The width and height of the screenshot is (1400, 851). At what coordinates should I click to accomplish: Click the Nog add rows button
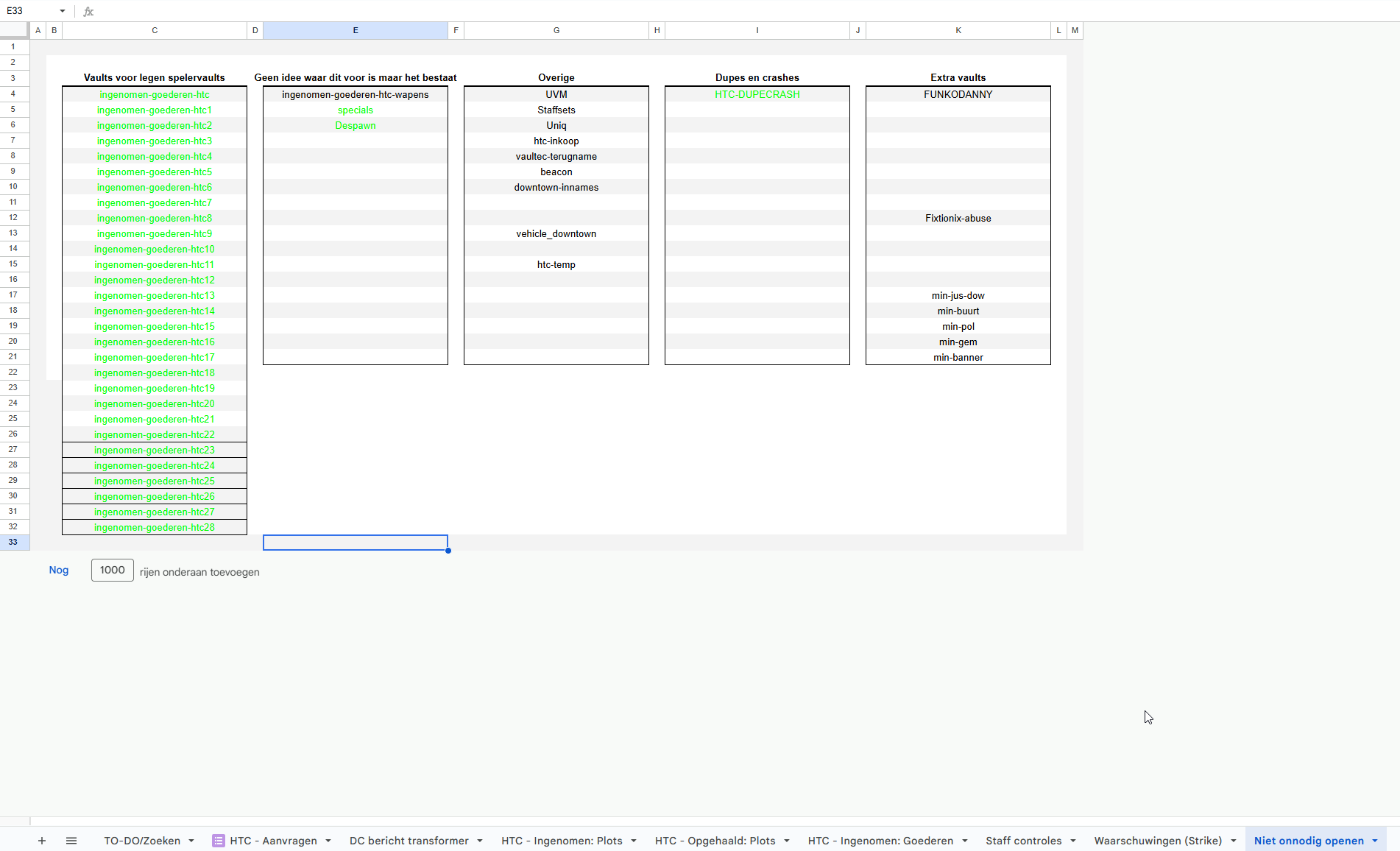point(59,570)
